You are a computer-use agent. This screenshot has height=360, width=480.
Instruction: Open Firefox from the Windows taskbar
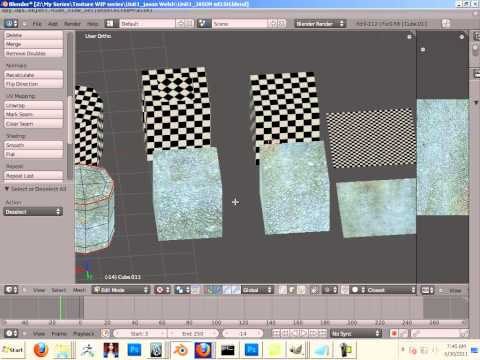(41, 350)
